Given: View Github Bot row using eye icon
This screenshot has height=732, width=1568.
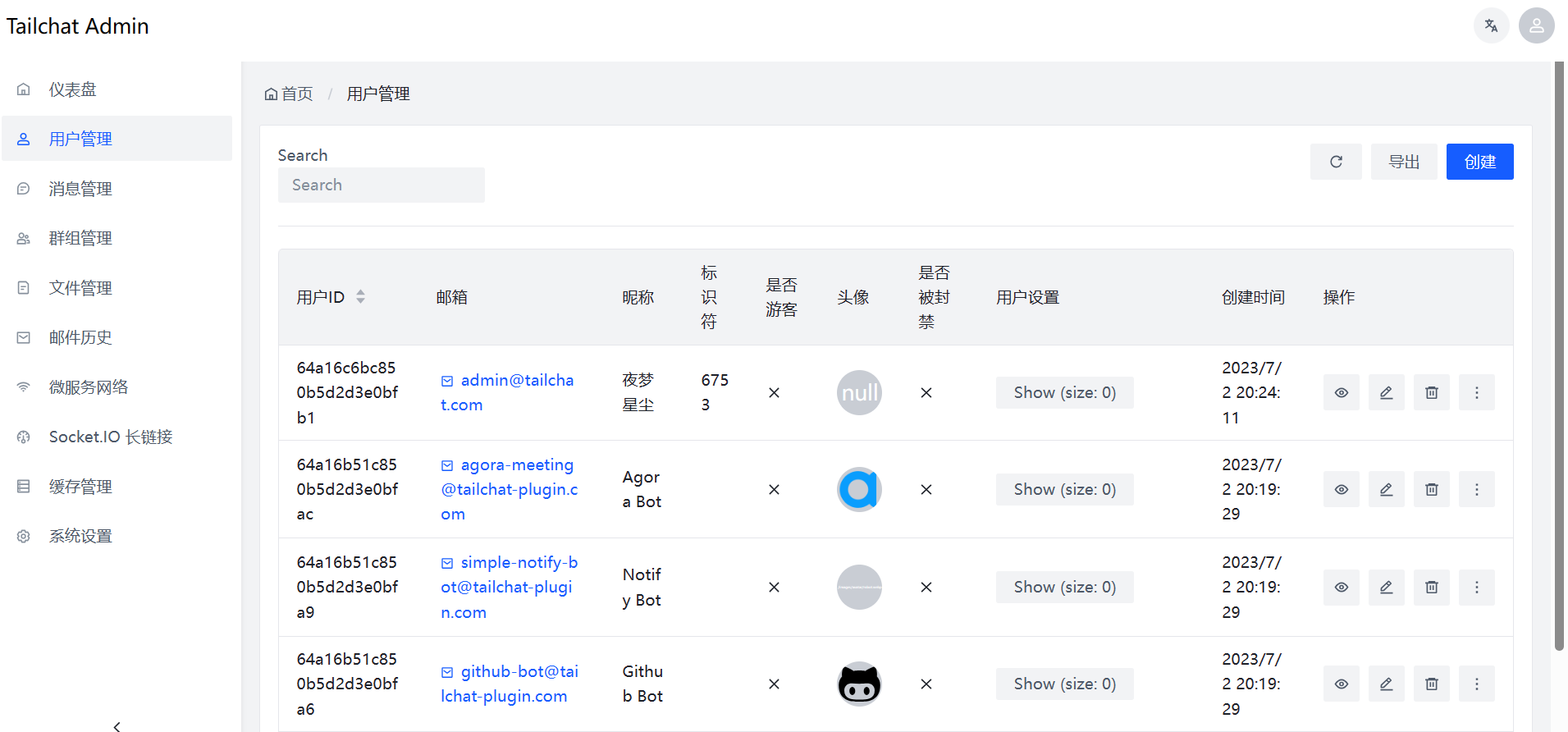Looking at the screenshot, I should [1341, 684].
